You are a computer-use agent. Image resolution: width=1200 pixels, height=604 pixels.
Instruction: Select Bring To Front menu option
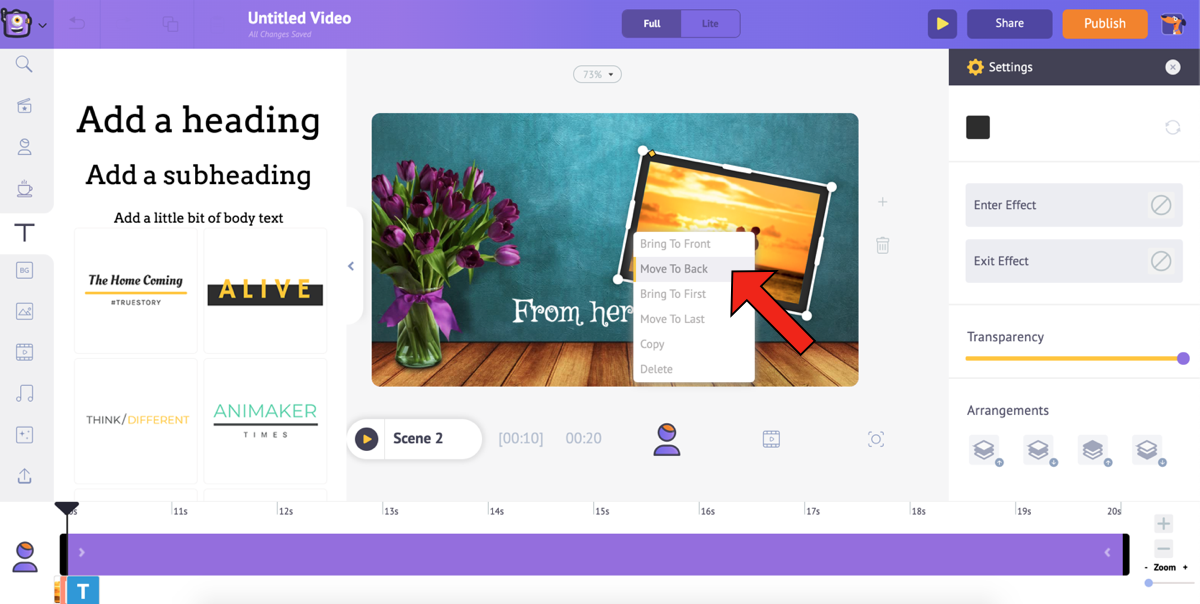[675, 244]
